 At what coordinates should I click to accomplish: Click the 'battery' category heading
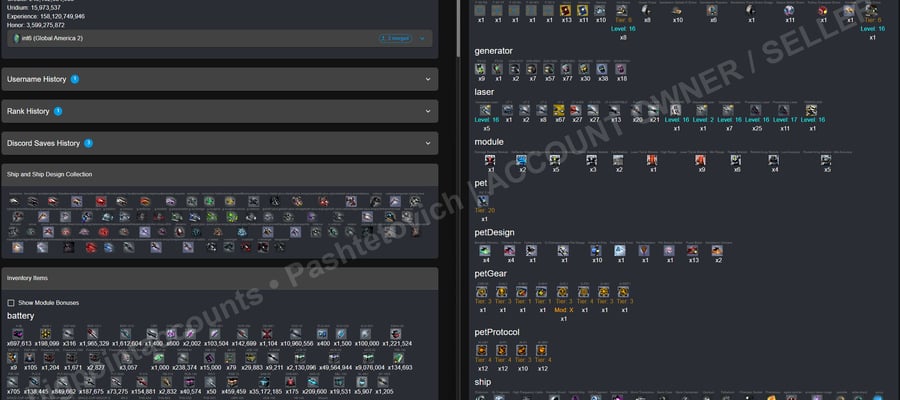pyautogui.click(x=21, y=316)
